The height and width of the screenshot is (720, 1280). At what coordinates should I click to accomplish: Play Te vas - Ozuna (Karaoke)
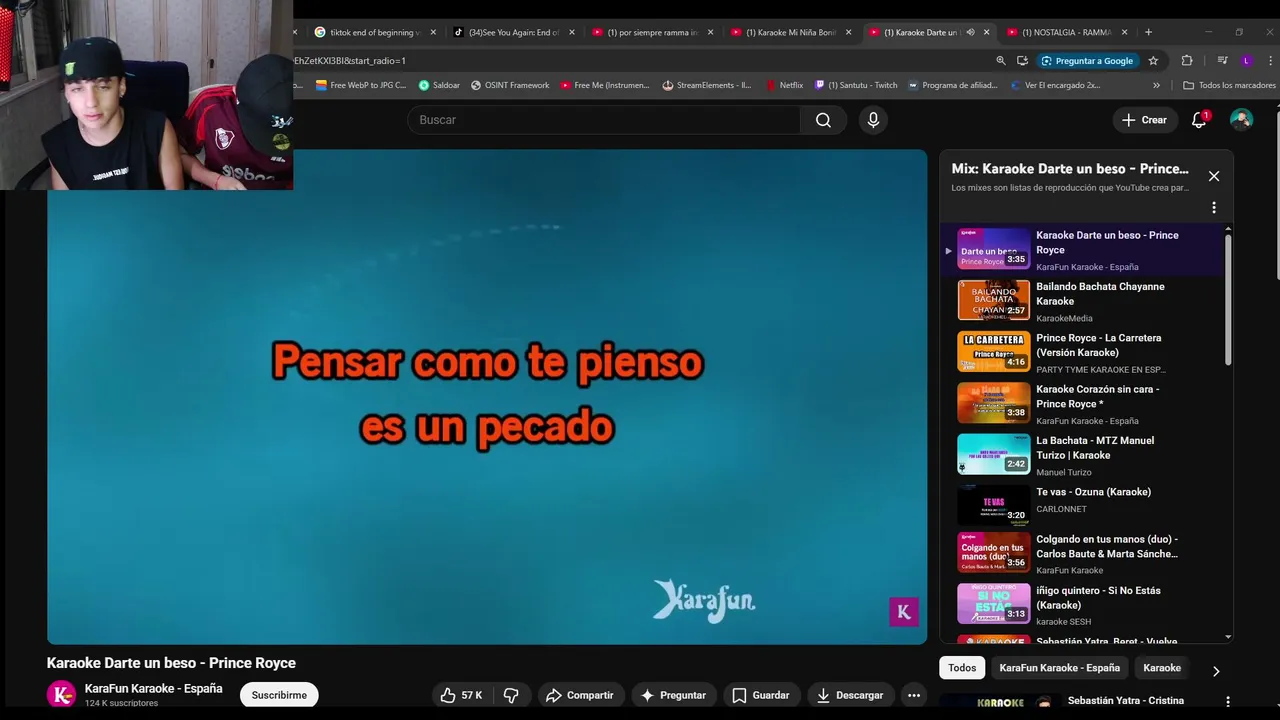point(1090,506)
